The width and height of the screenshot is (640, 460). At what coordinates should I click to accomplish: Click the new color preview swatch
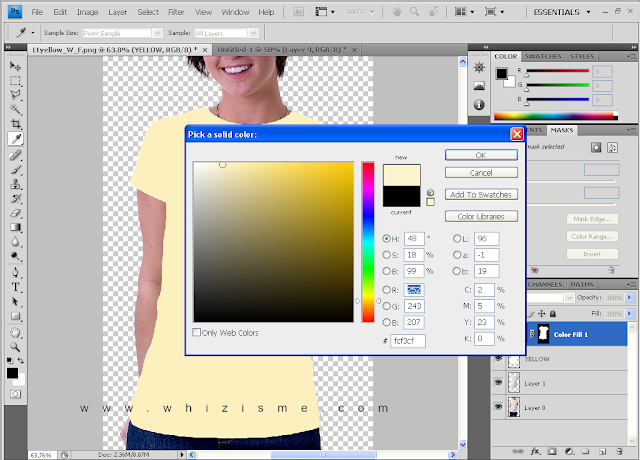[401, 176]
